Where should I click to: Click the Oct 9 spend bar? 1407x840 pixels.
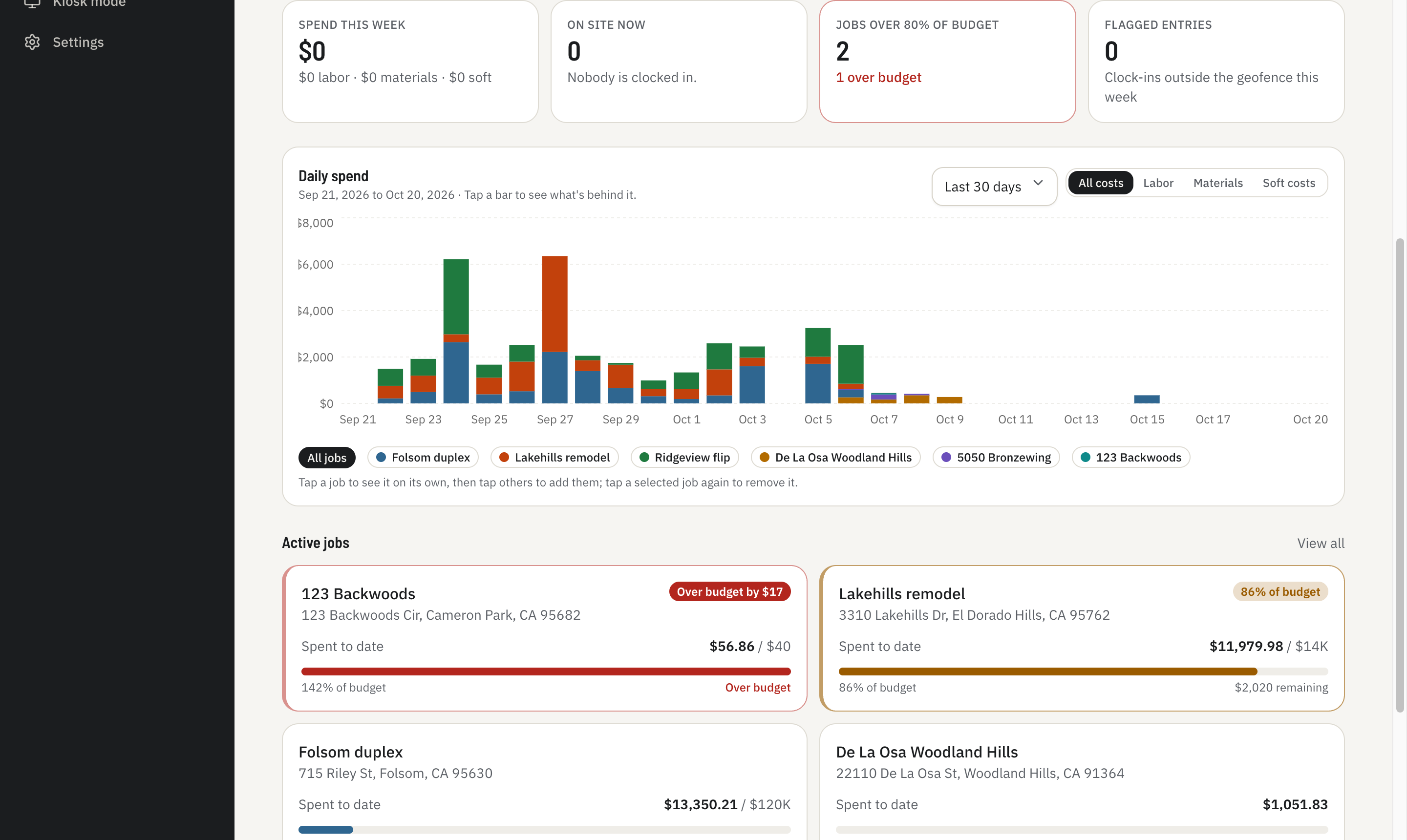(x=949, y=400)
